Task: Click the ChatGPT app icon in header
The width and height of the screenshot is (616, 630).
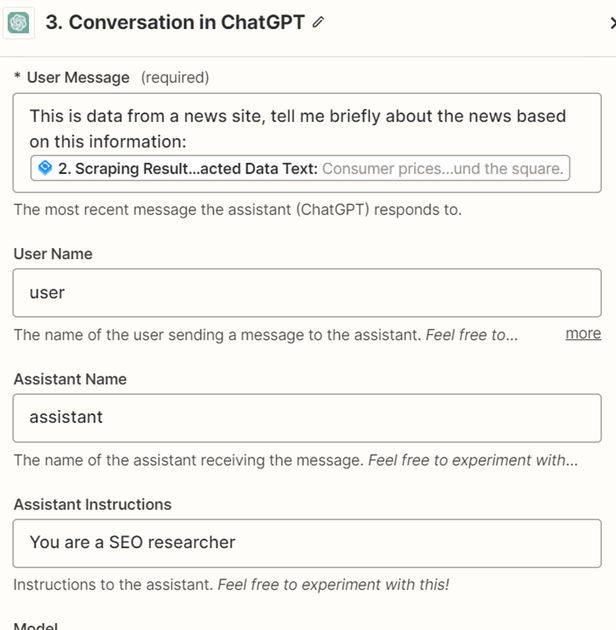Action: pos(18,23)
